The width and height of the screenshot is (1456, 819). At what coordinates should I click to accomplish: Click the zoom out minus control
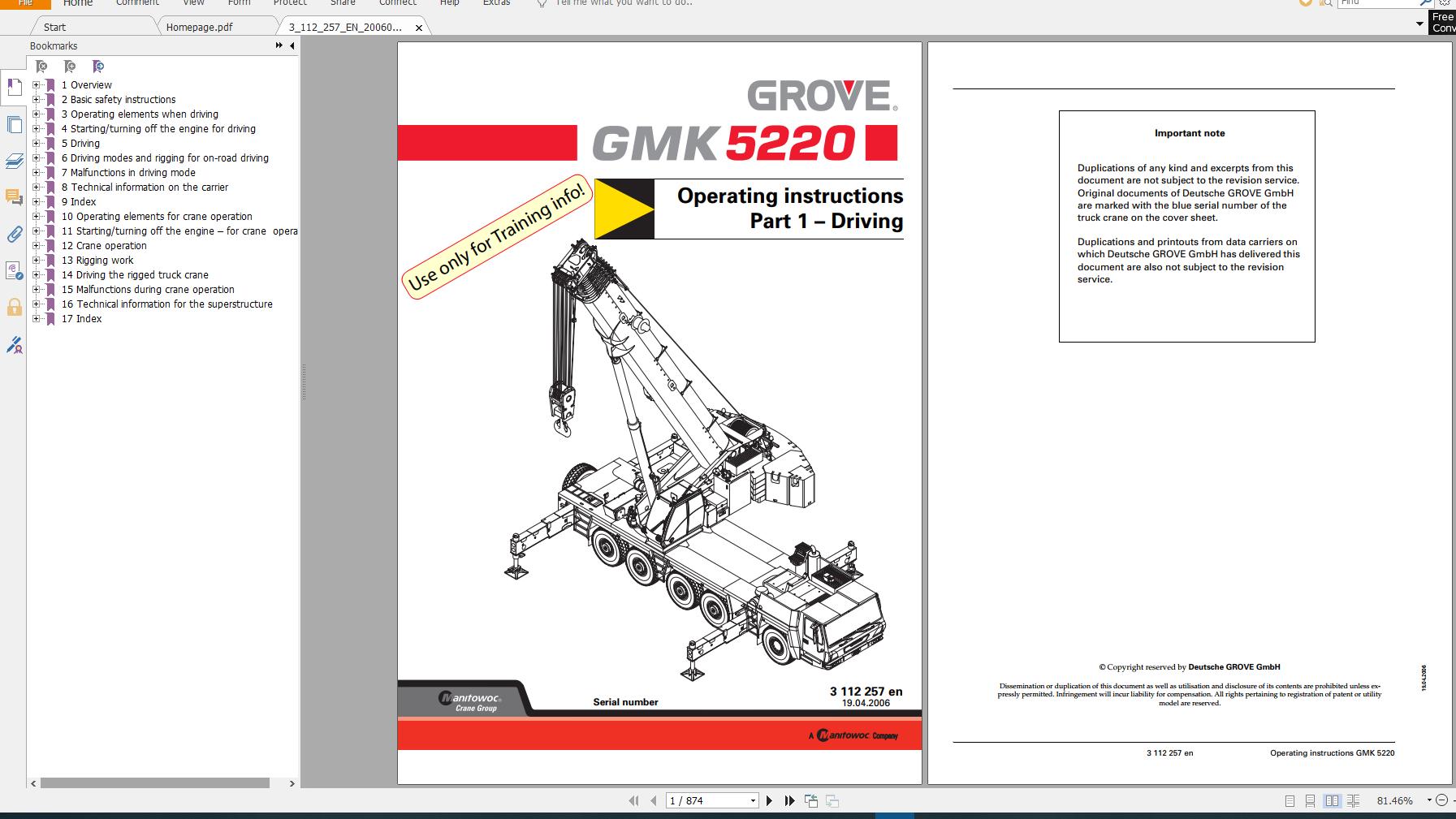[x=1441, y=801]
